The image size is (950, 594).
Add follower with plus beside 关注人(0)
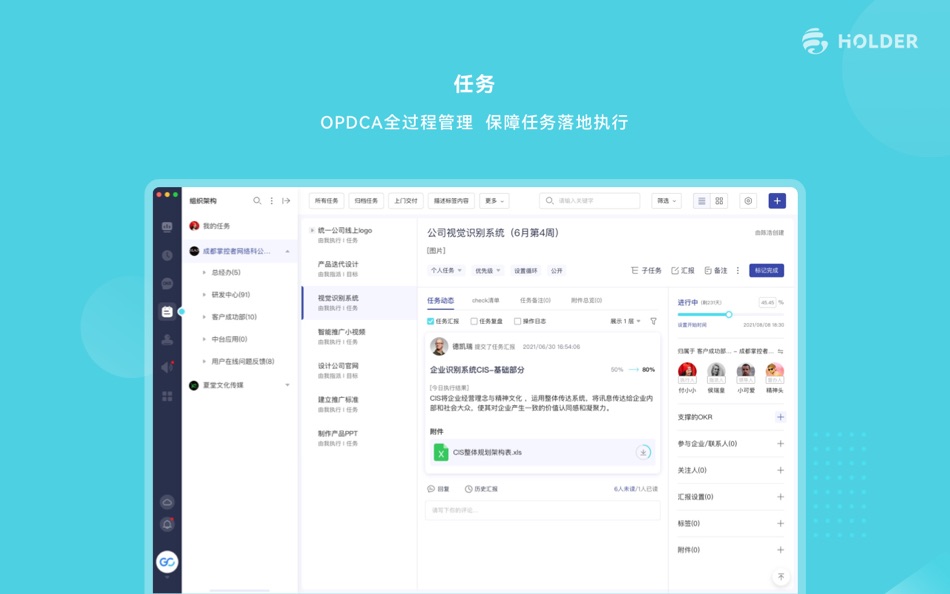[780, 470]
